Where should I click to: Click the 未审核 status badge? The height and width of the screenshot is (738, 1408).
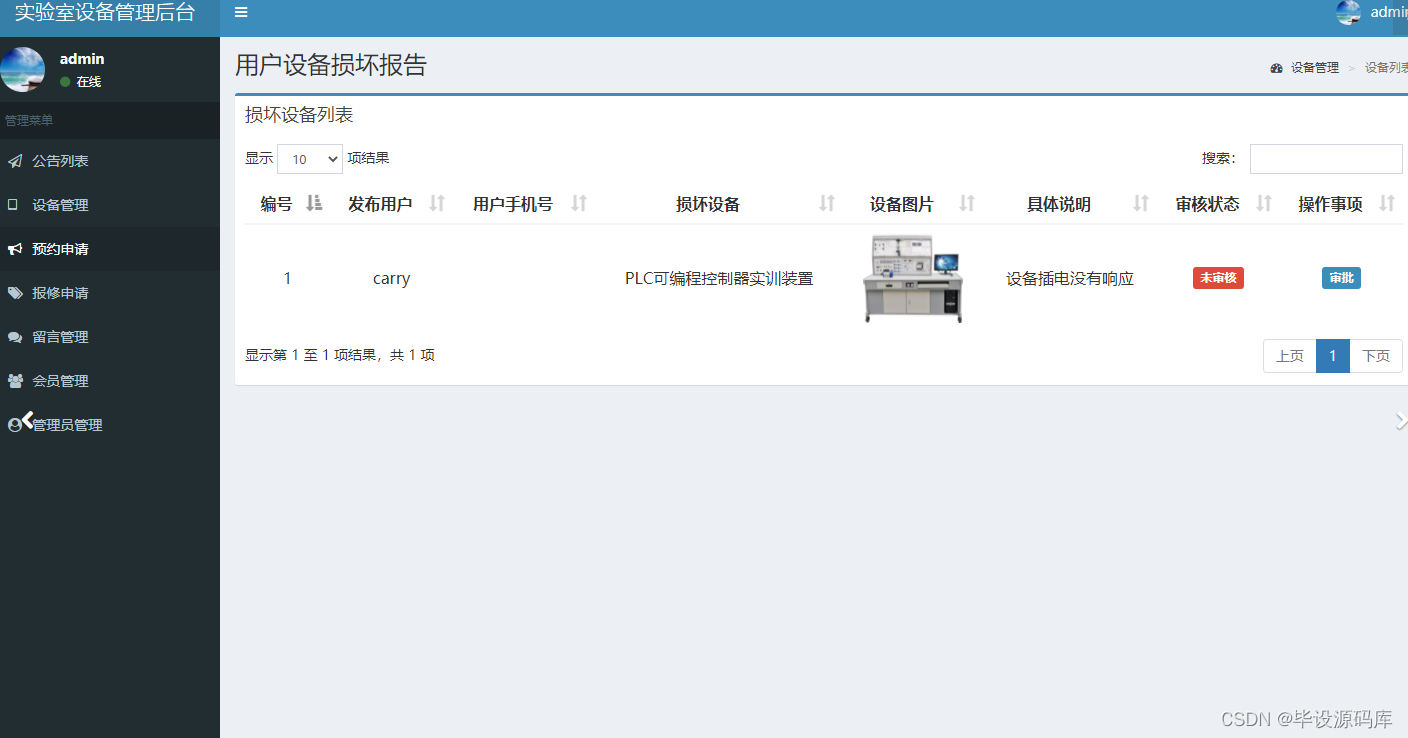1218,278
